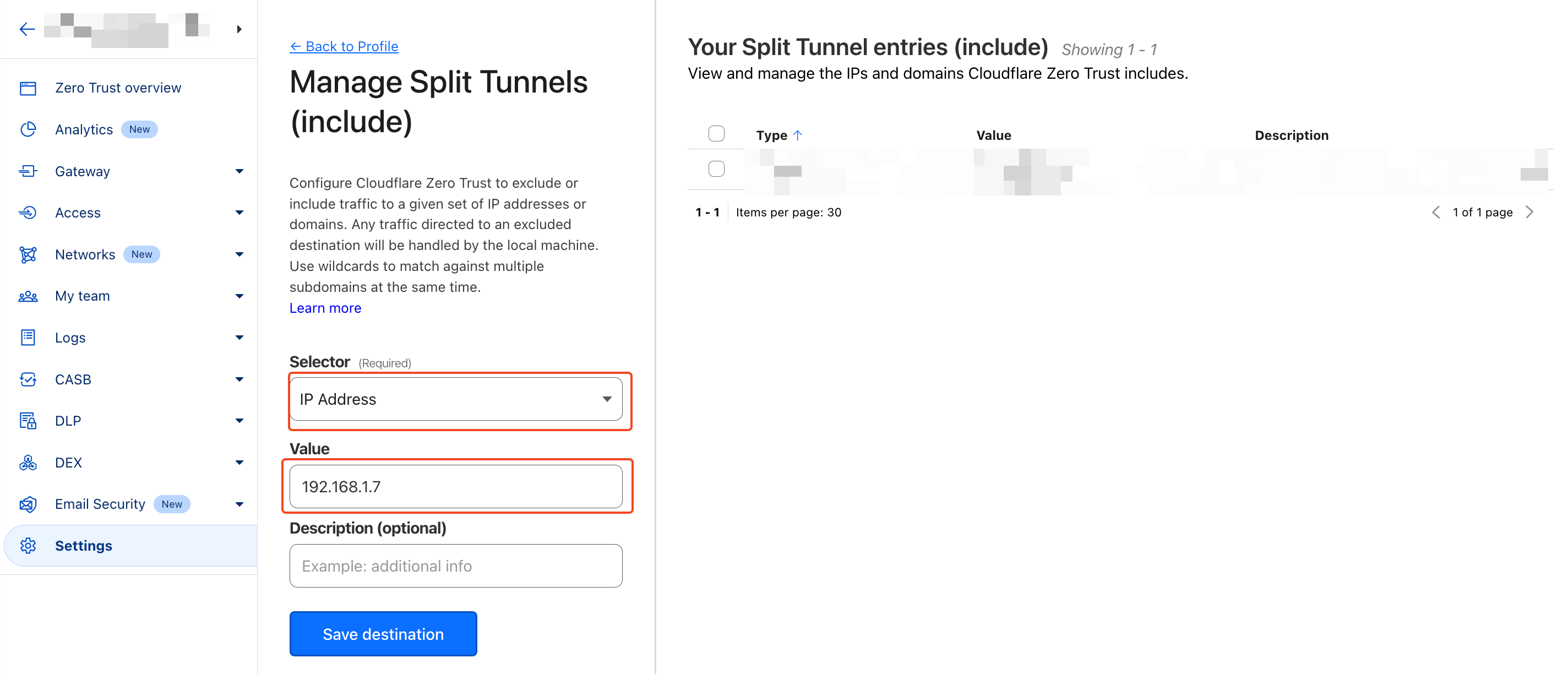Click the My team people icon
The image size is (1568, 674).
click(28, 296)
